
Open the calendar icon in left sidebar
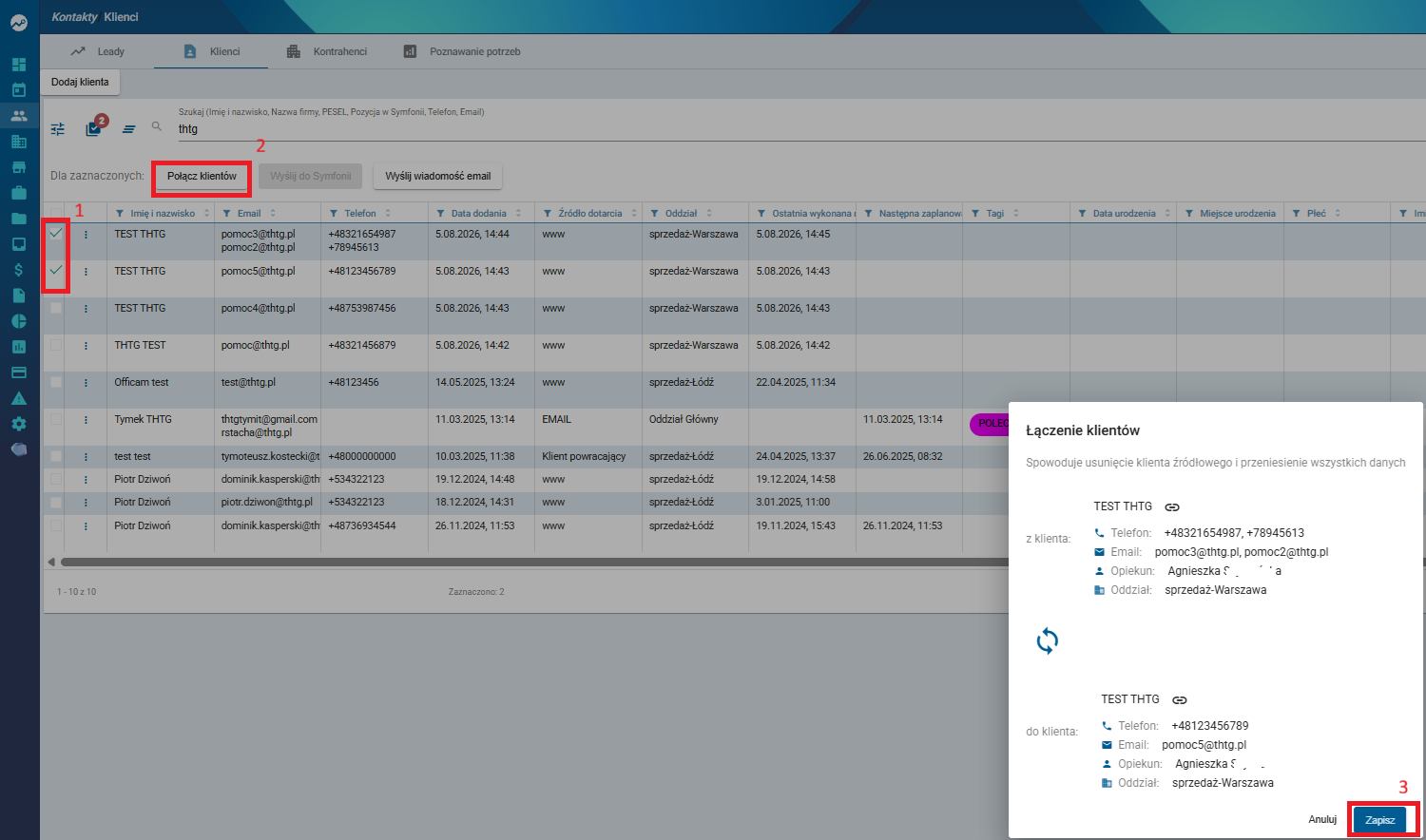pyautogui.click(x=18, y=90)
